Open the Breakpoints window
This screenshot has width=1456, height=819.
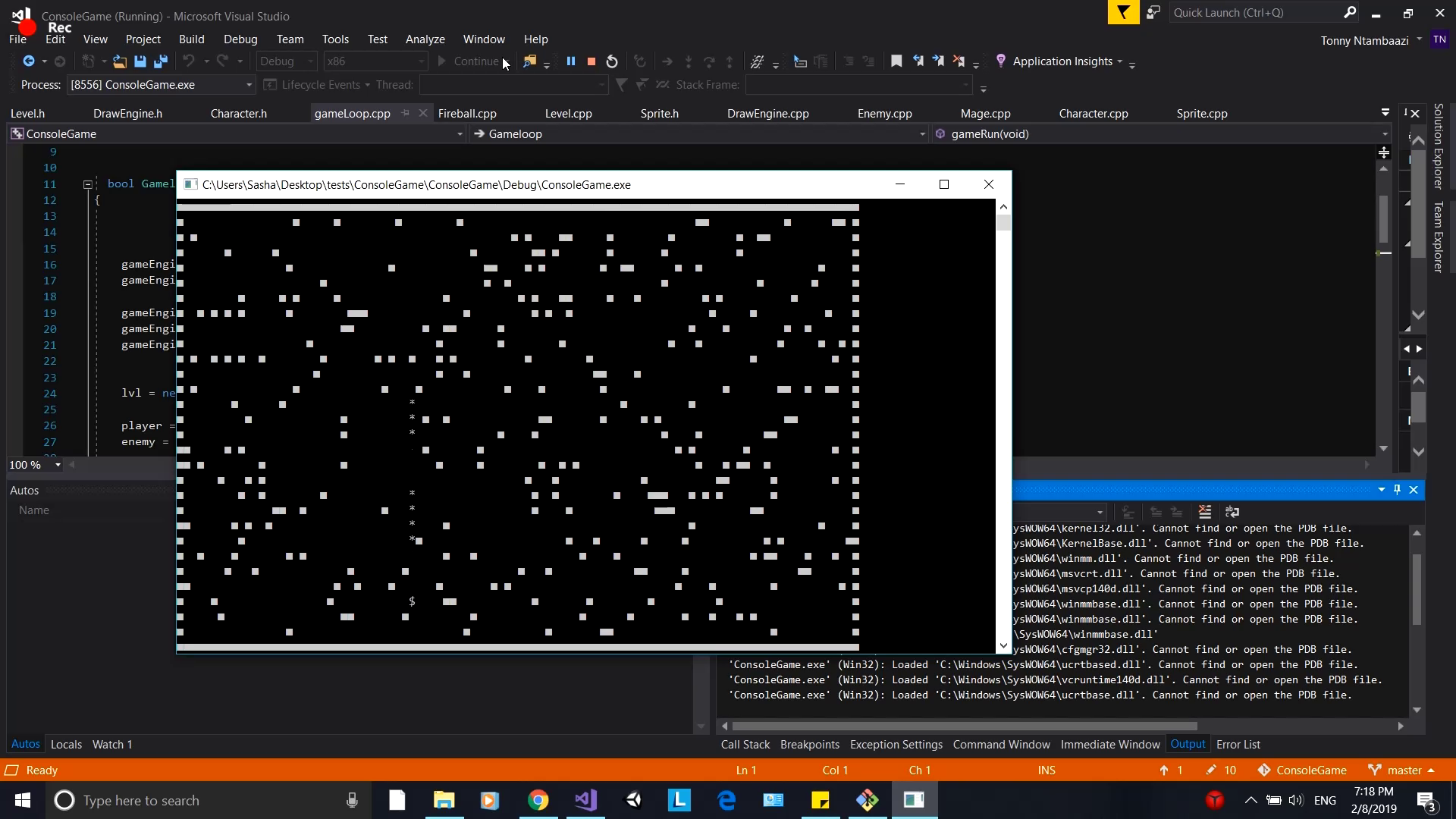pos(808,744)
